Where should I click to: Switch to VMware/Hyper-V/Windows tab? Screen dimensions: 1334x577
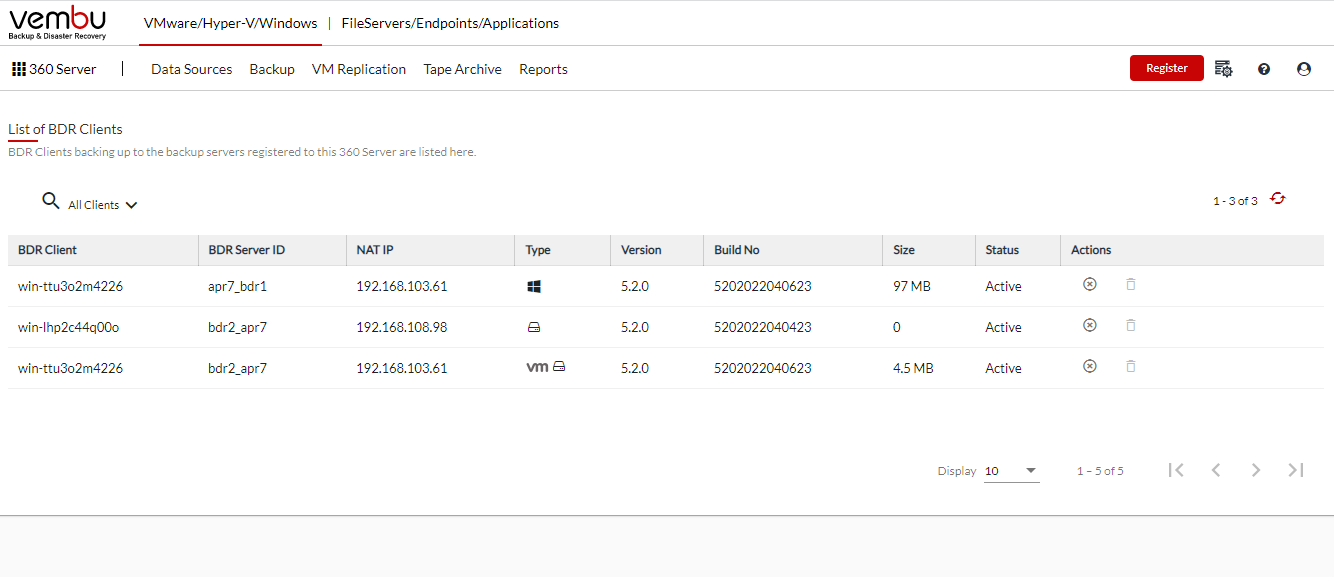[x=231, y=23]
